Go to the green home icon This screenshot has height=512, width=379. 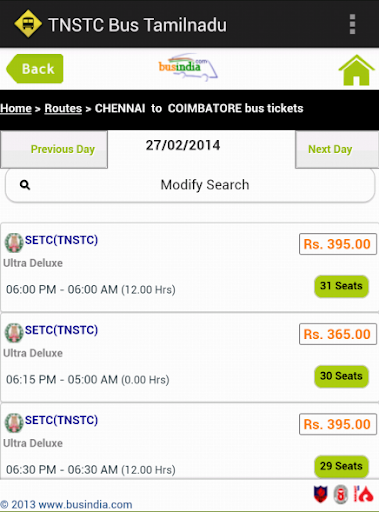356,70
